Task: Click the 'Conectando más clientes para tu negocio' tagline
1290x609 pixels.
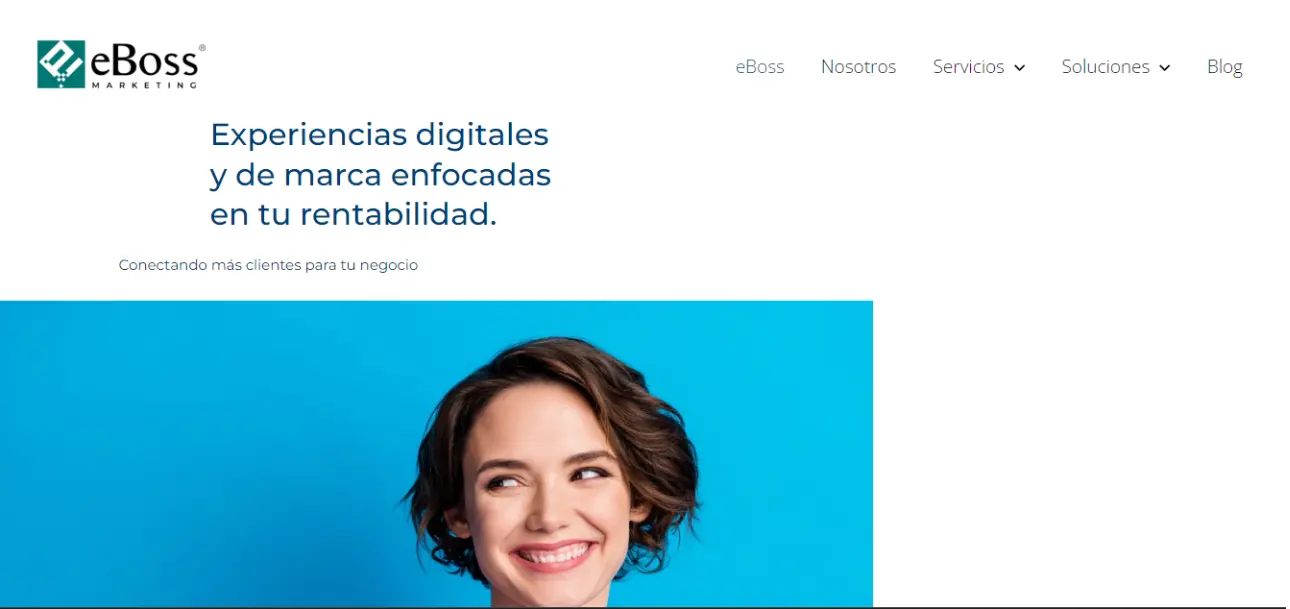Action: click(x=268, y=265)
